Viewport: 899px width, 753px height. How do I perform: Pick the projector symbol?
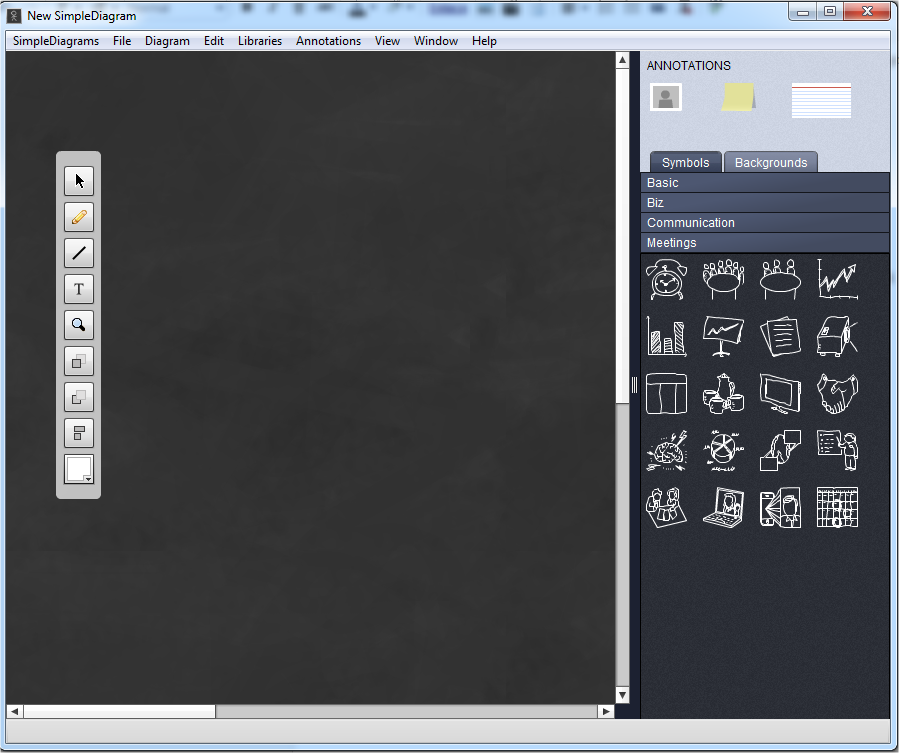click(x=837, y=336)
